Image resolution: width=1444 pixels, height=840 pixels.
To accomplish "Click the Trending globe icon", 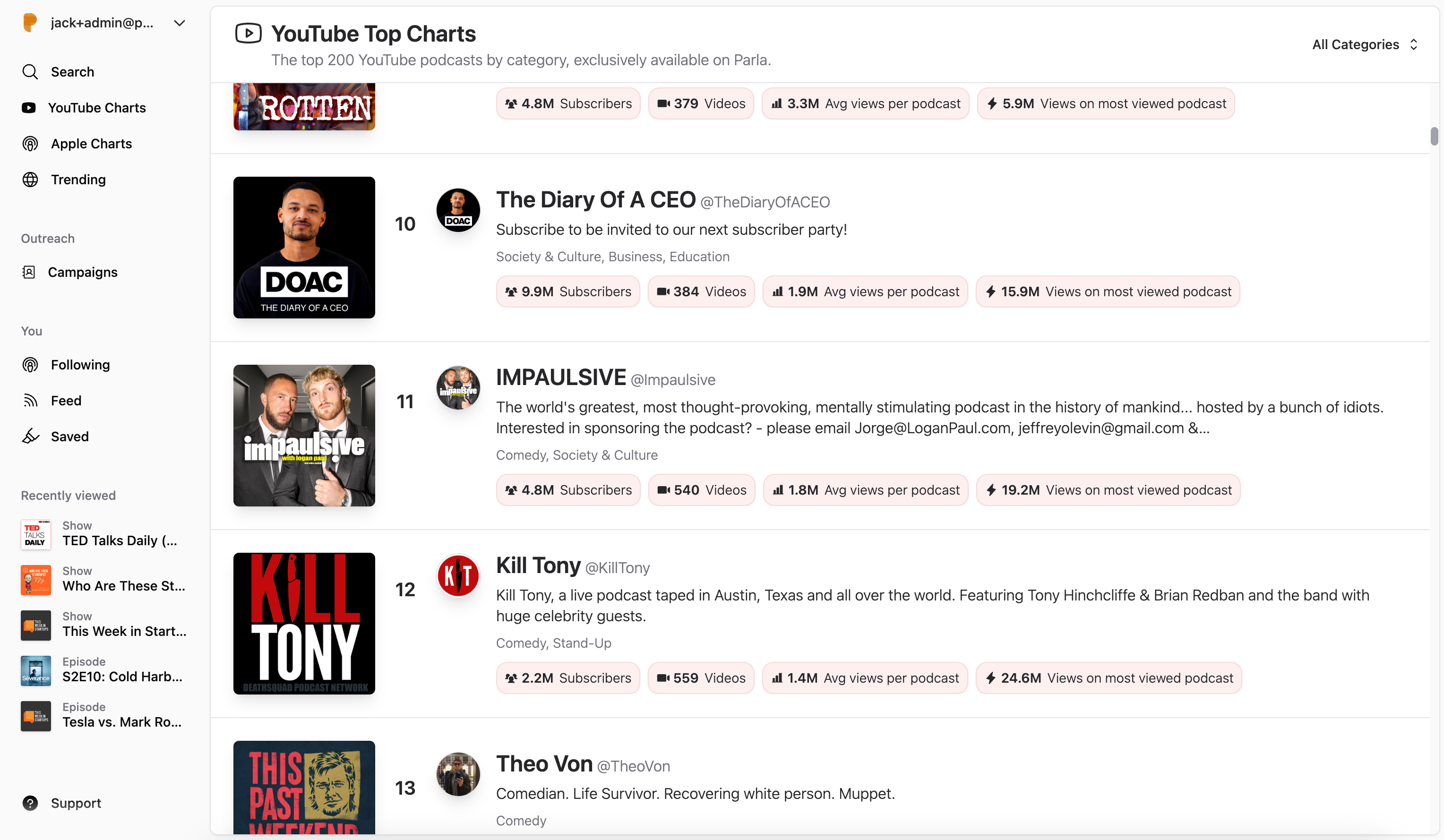I will (x=30, y=180).
